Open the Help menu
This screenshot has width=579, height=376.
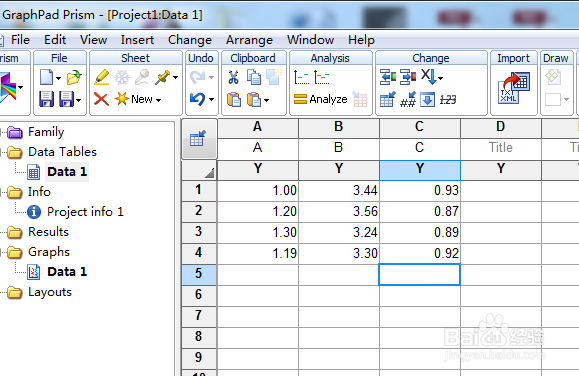[x=361, y=40]
